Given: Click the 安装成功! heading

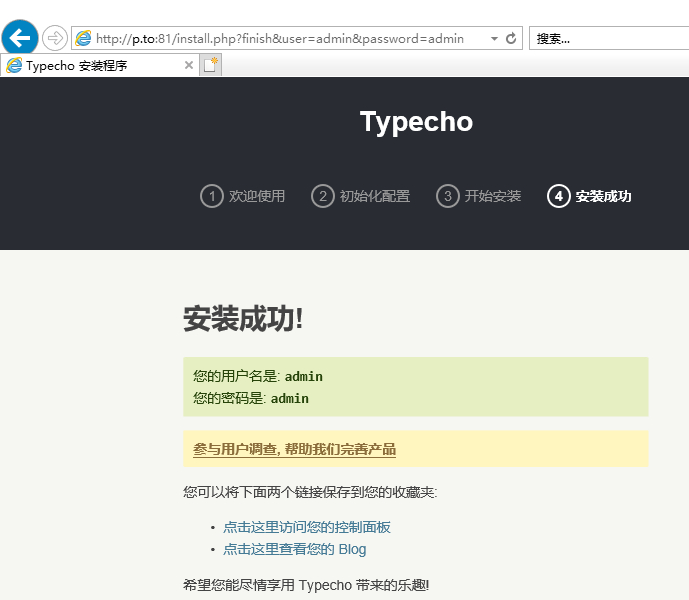Looking at the screenshot, I should (243, 319).
